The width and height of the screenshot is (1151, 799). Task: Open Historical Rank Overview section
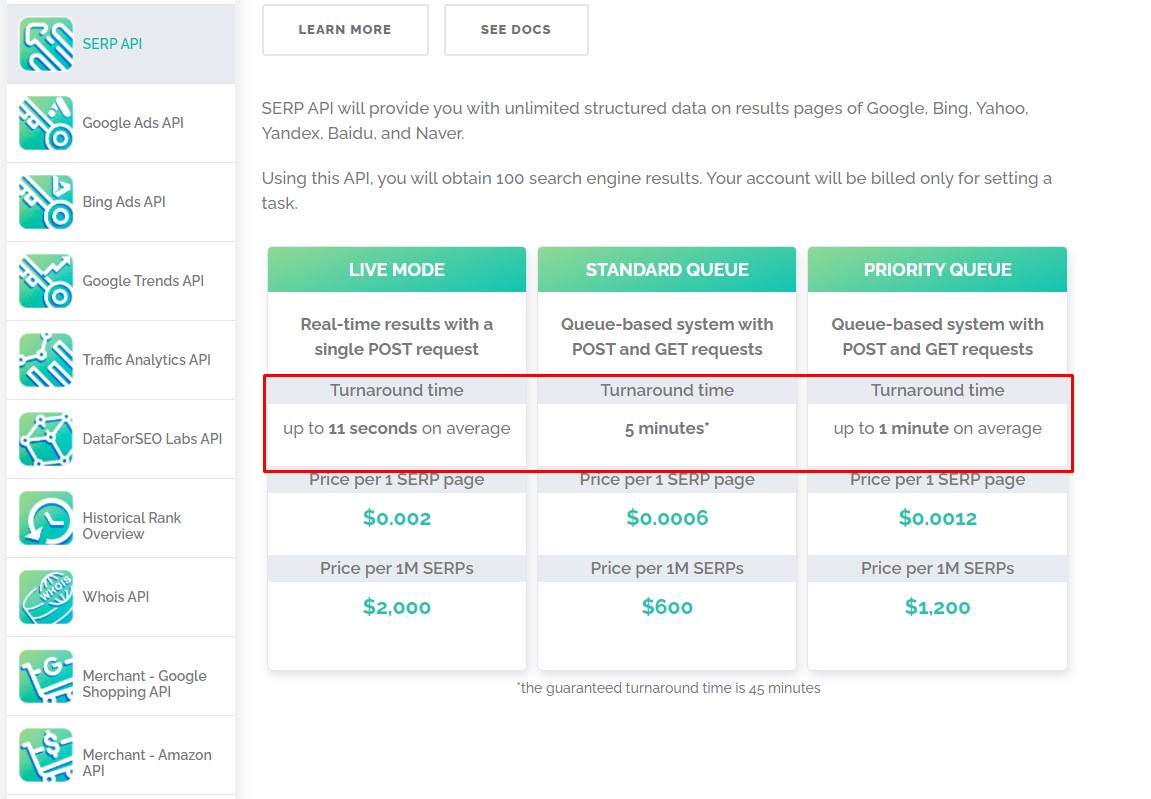pos(131,526)
